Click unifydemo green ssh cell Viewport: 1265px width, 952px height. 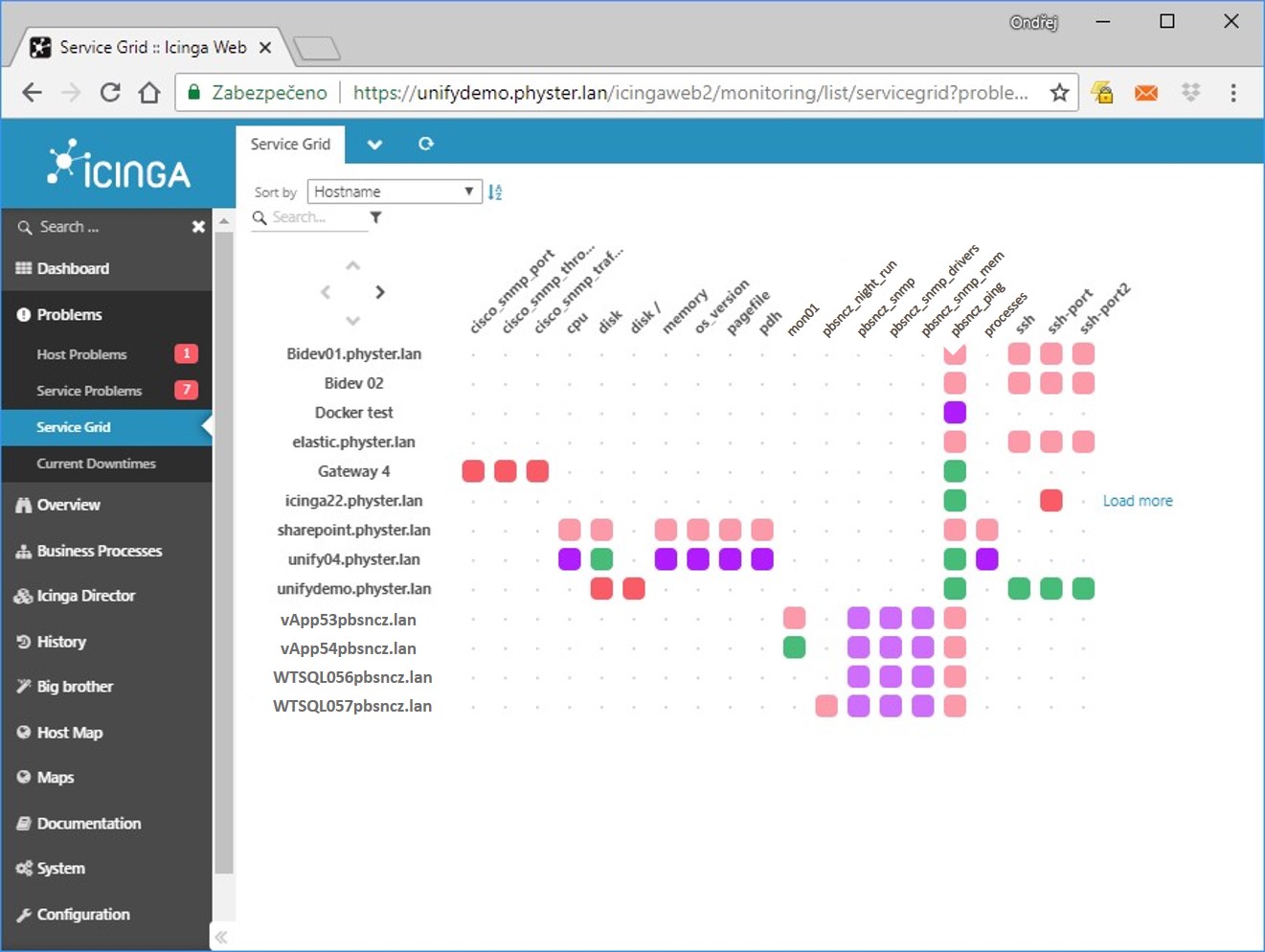1019,588
